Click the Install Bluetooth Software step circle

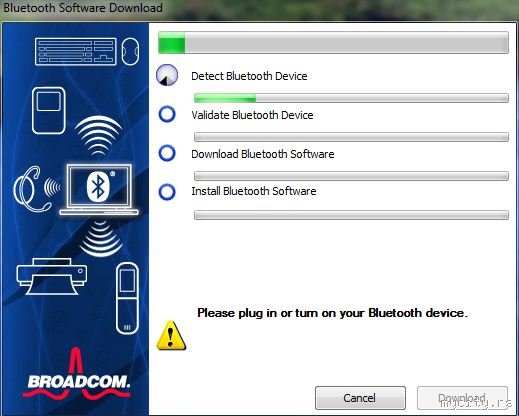tap(167, 192)
